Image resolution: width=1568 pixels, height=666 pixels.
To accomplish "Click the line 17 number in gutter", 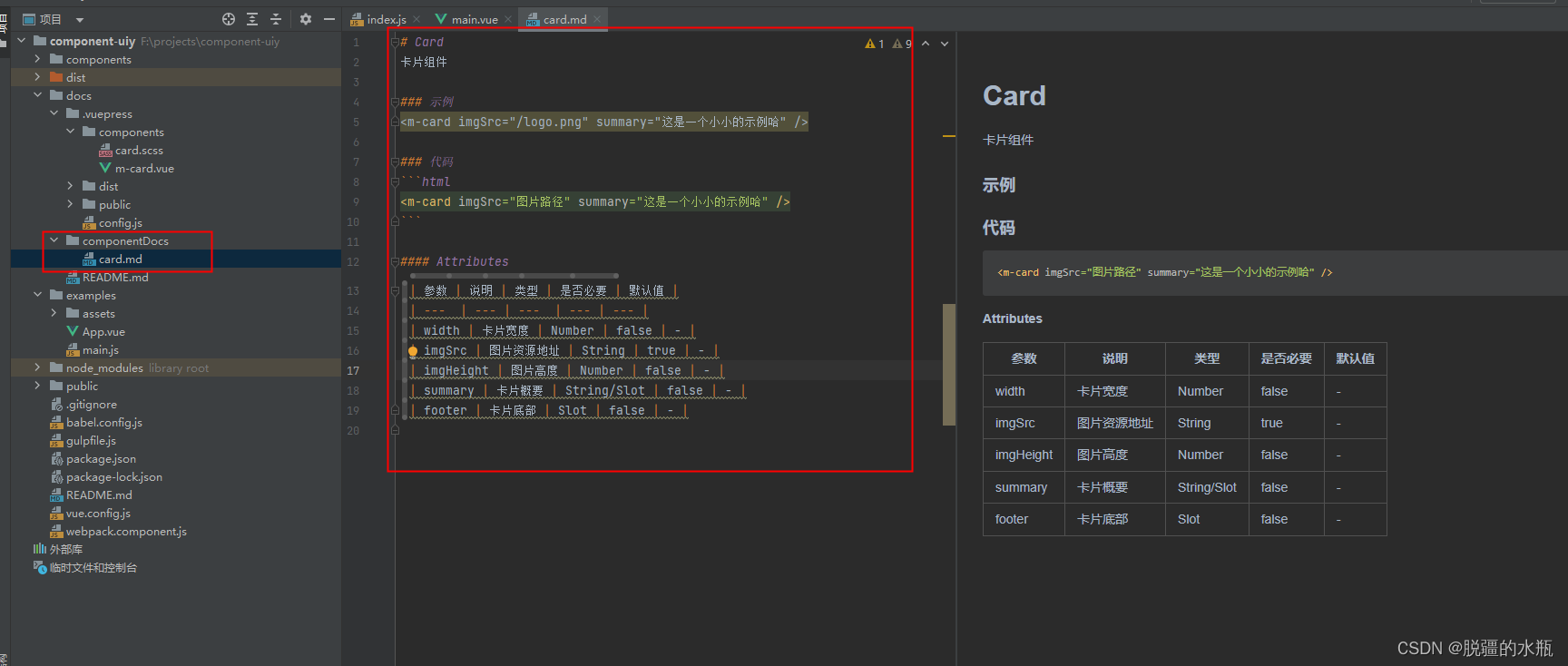I will 353,370.
